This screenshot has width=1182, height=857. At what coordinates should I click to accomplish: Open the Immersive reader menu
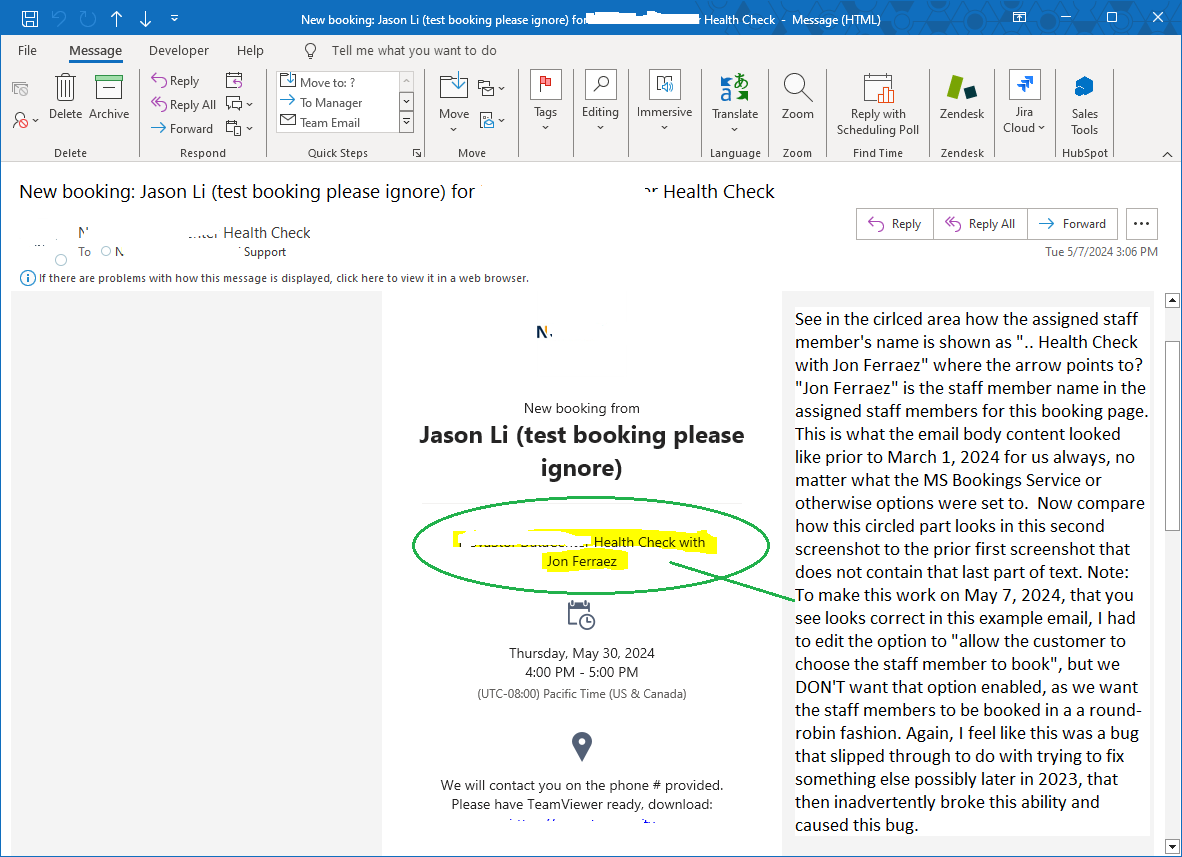[x=664, y=101]
